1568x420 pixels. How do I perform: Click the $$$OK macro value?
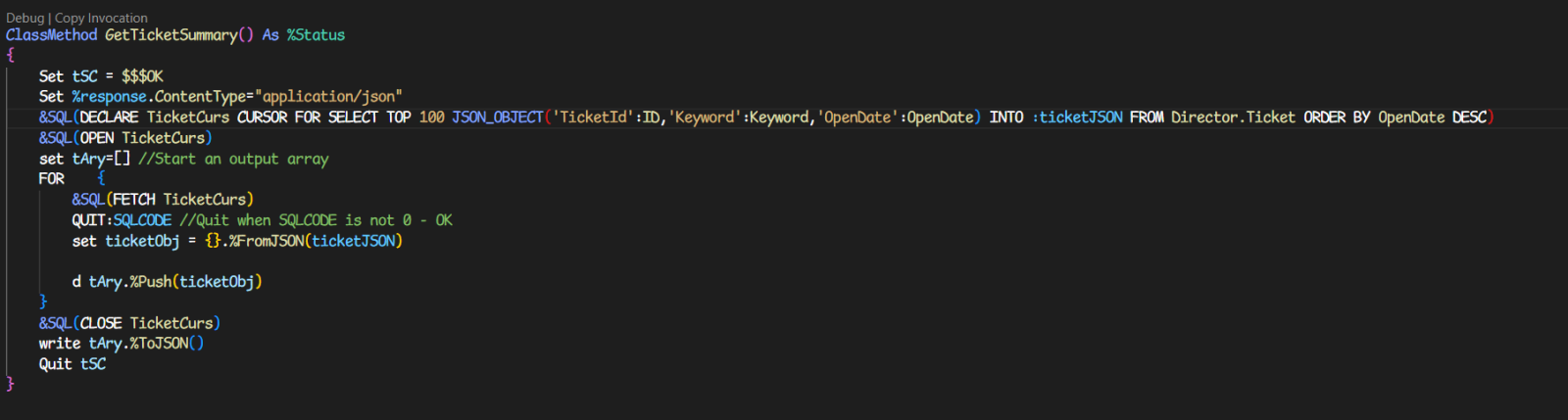(142, 76)
